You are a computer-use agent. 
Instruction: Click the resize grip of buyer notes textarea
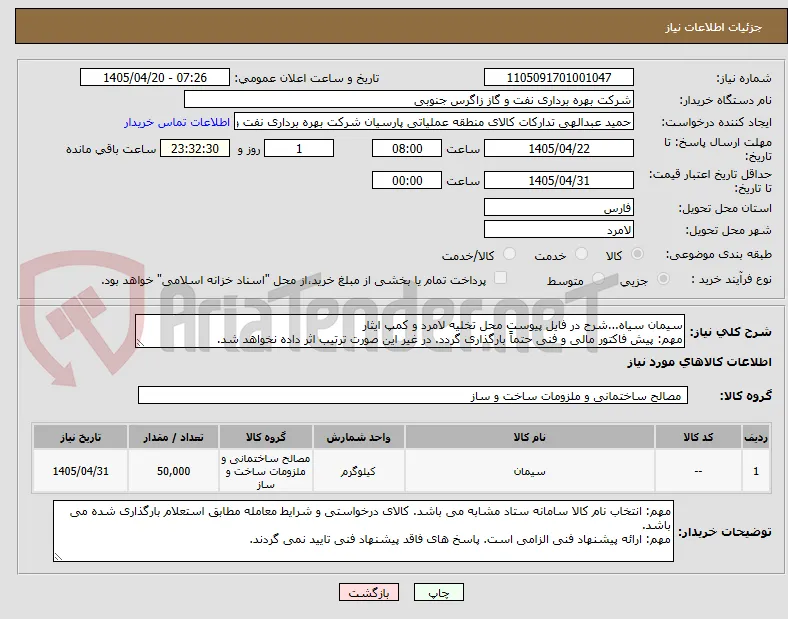coord(58,556)
